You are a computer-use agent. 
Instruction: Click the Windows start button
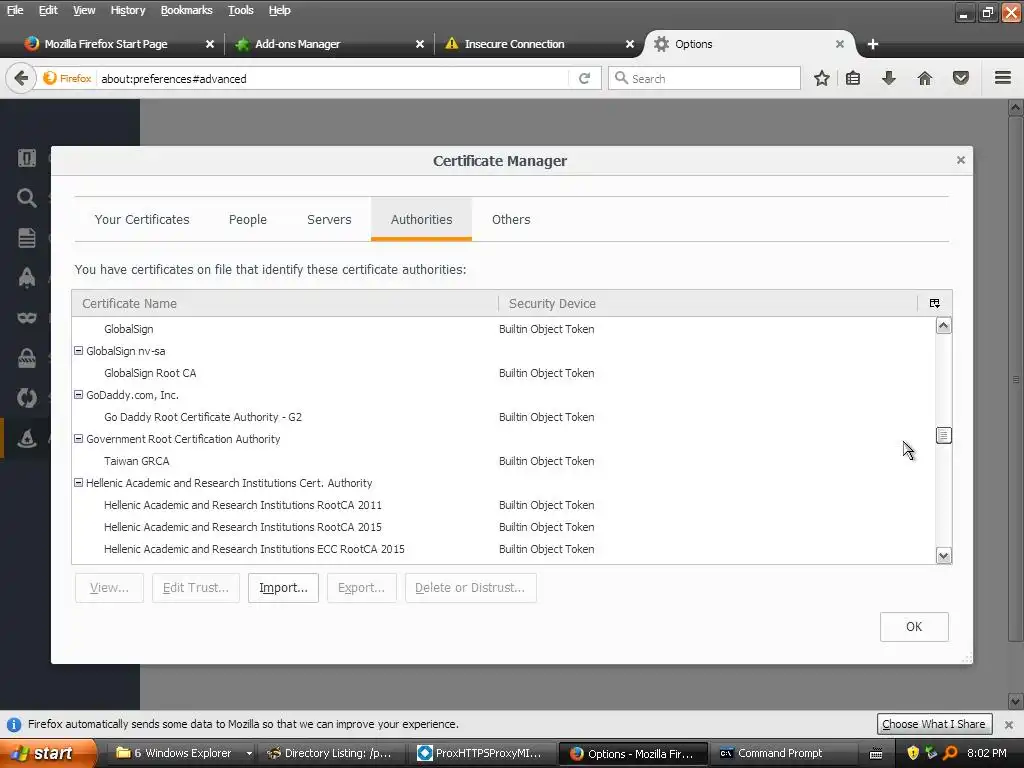point(46,753)
